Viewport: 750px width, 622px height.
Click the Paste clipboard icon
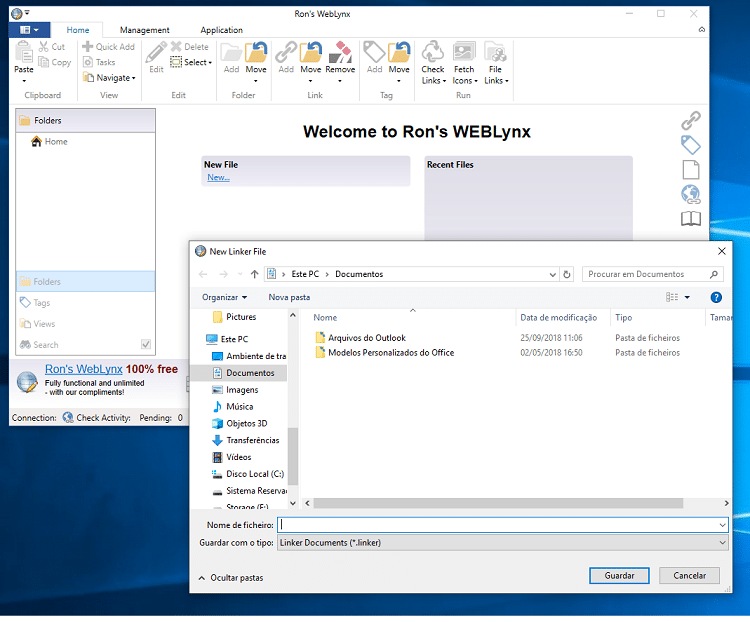[23, 52]
